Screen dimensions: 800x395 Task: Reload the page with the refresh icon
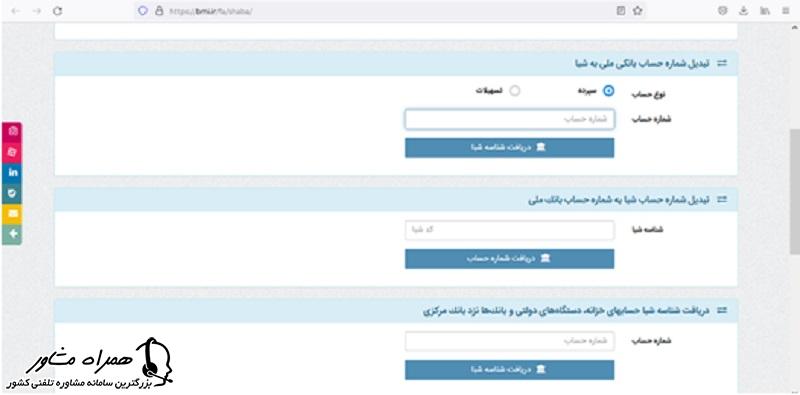[58, 11]
